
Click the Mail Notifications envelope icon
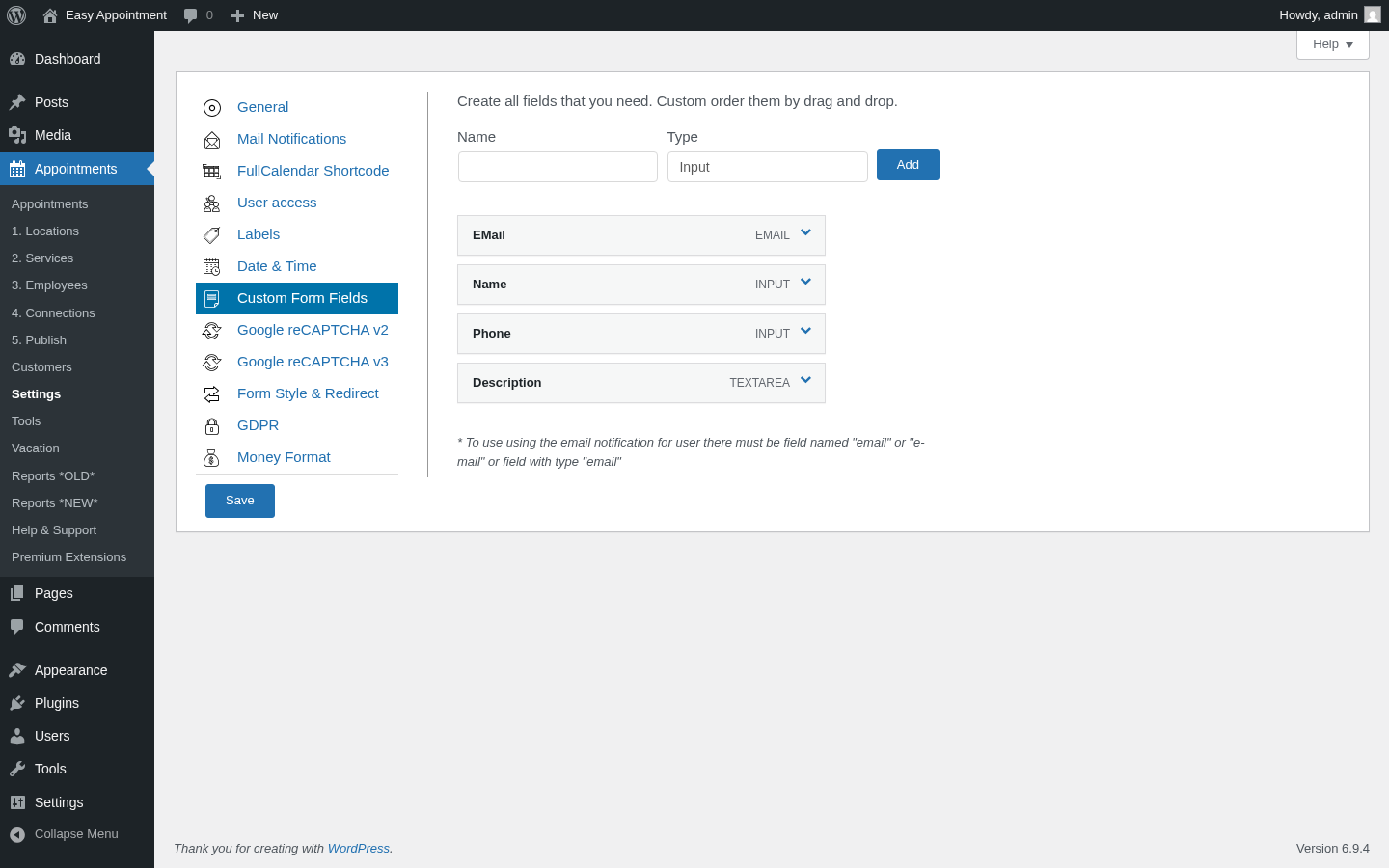(x=212, y=140)
